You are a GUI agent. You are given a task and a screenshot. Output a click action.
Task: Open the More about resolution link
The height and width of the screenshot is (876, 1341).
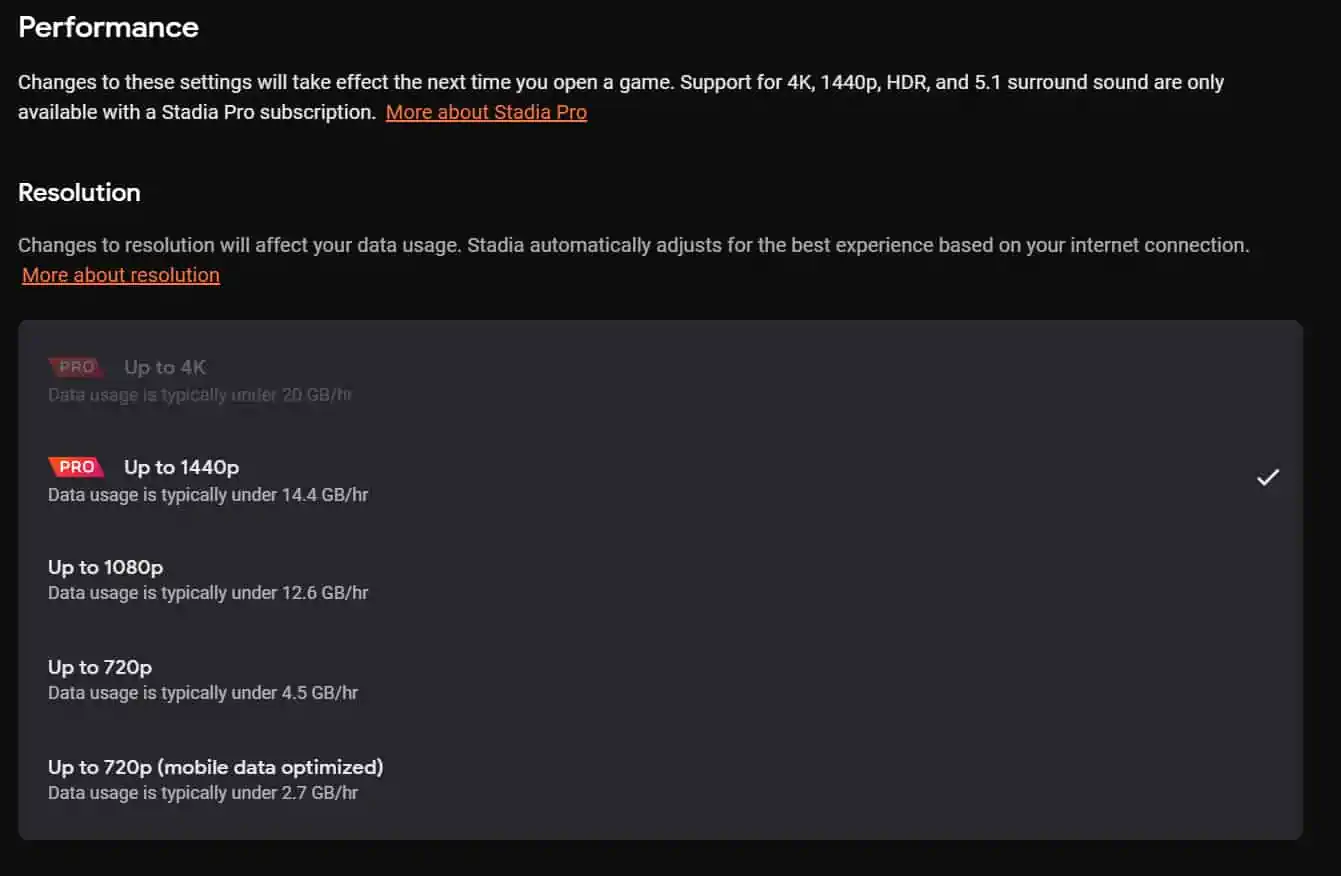pos(121,275)
